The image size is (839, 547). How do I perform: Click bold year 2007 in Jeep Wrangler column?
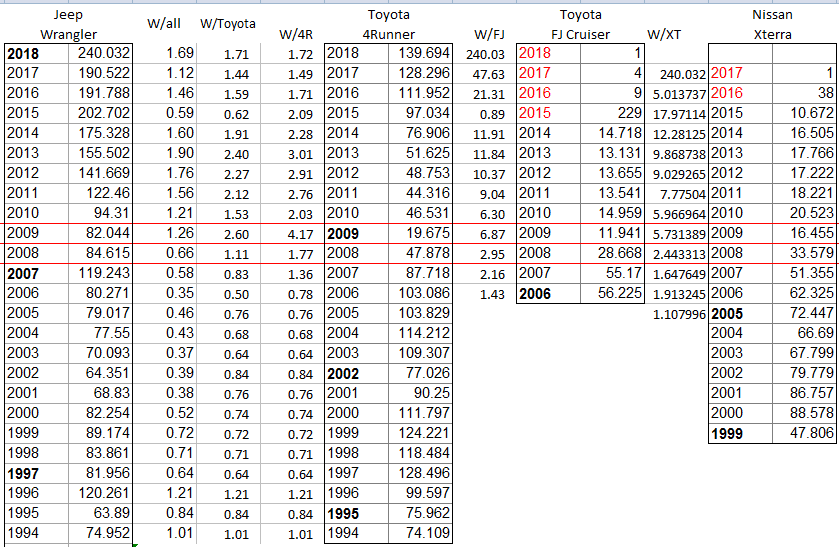tap(23, 274)
